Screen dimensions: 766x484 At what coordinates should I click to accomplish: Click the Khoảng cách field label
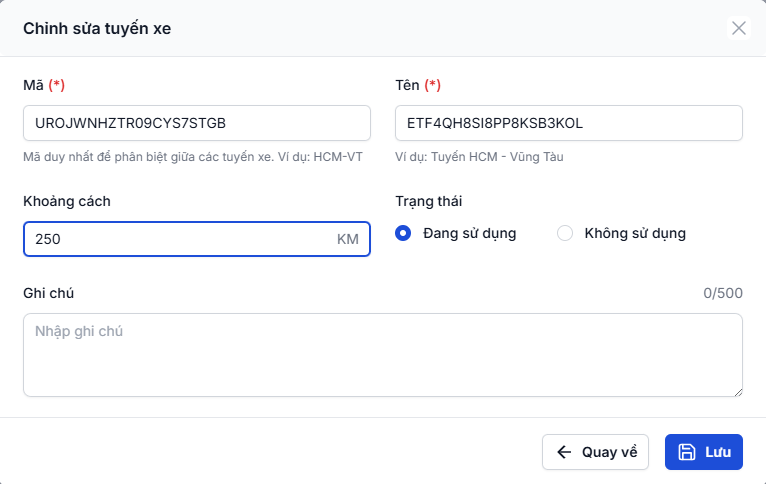(x=67, y=201)
